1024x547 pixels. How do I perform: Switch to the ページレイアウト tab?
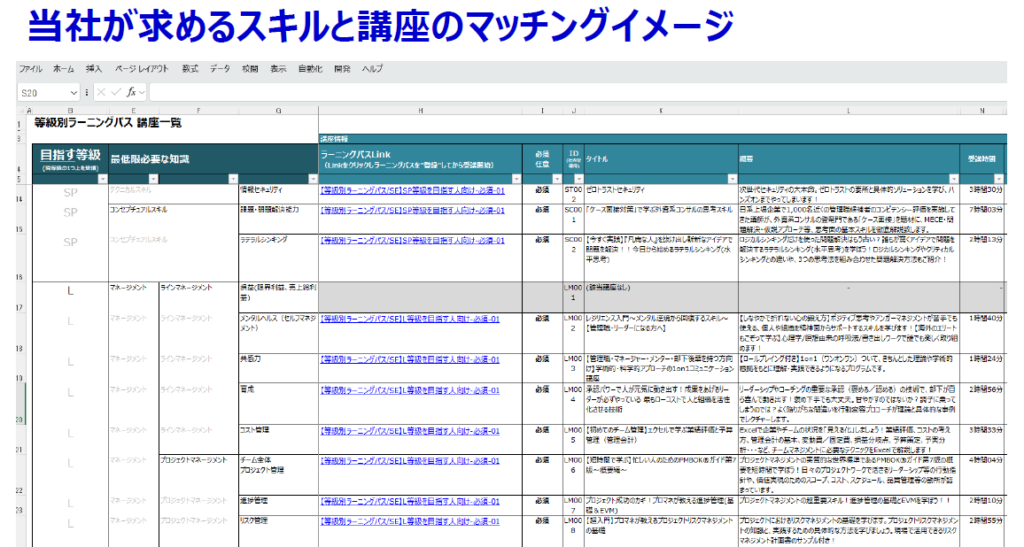pyautogui.click(x=142, y=69)
